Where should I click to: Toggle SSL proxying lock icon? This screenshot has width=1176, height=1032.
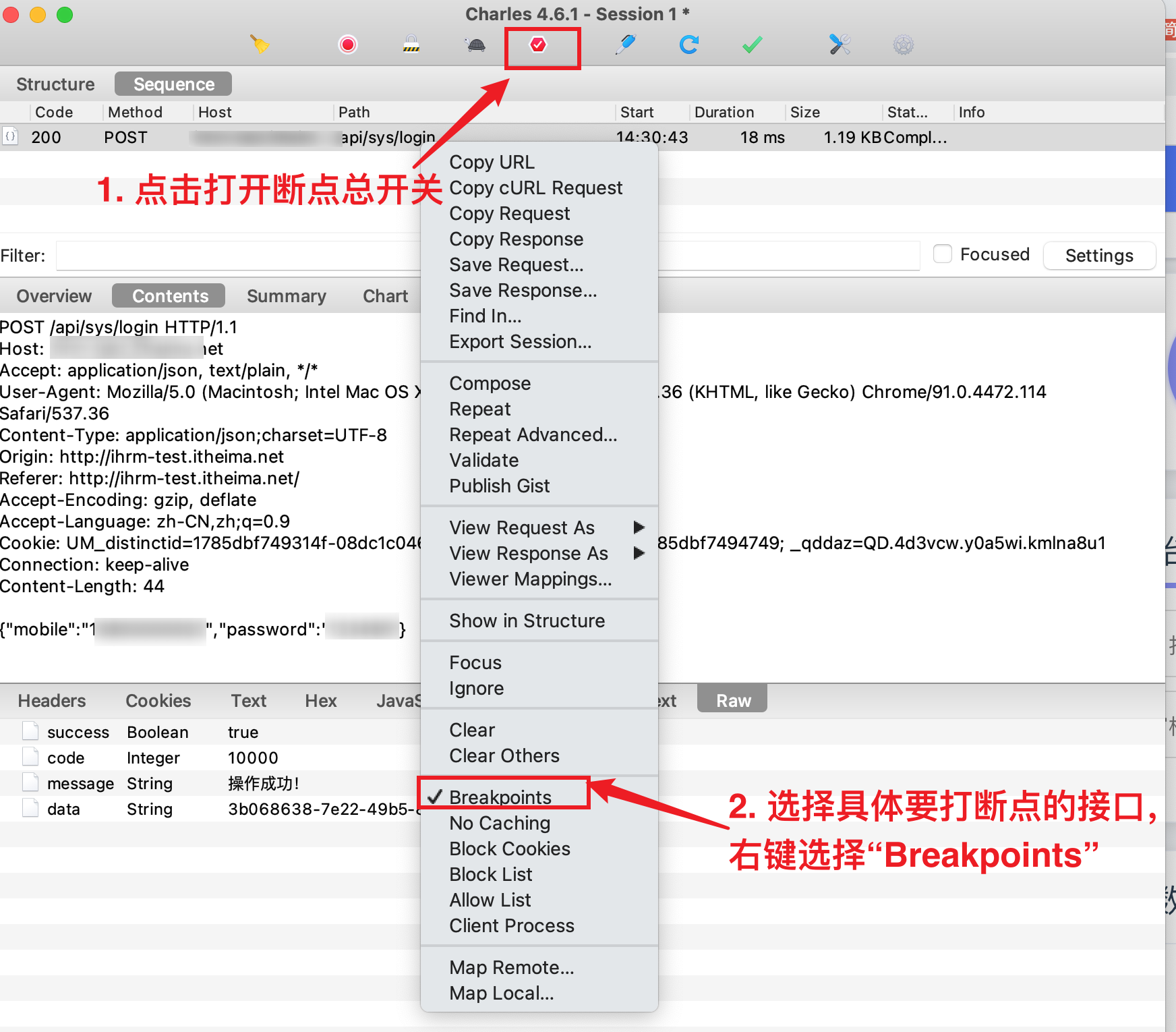click(x=411, y=45)
